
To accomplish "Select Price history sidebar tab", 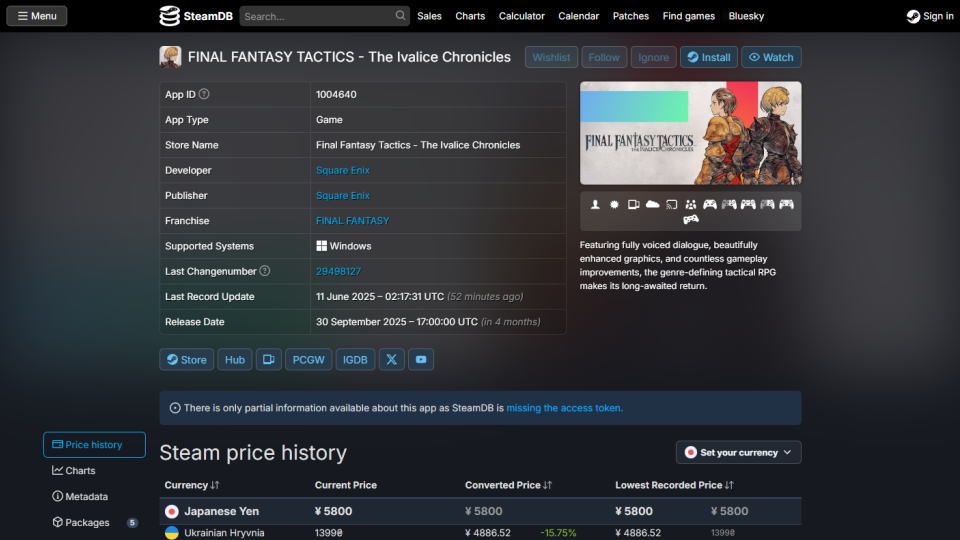I will 94,444.
